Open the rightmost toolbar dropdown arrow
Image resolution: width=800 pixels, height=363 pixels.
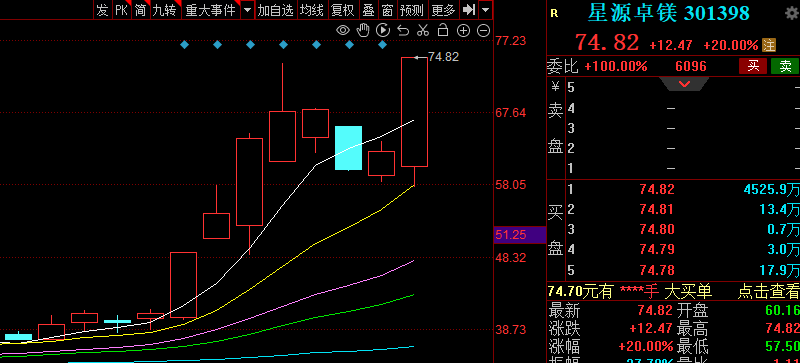[486, 10]
